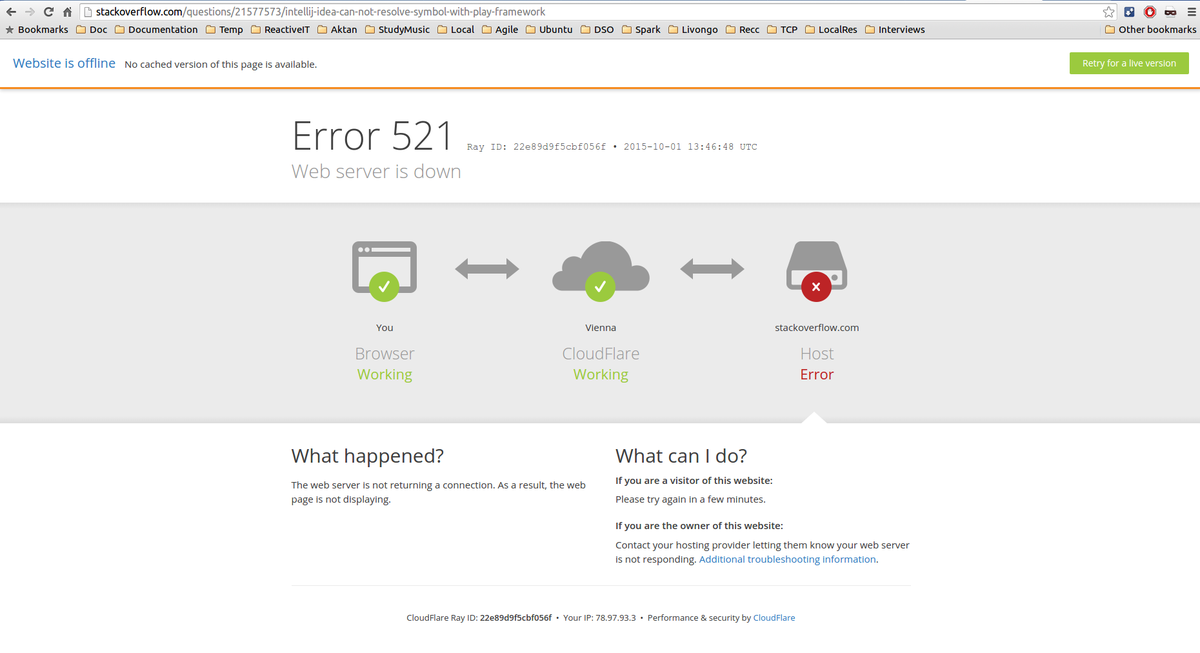Open the Spark bookmarks folder
Viewport: 1200px width, 653px height.
(x=641, y=30)
